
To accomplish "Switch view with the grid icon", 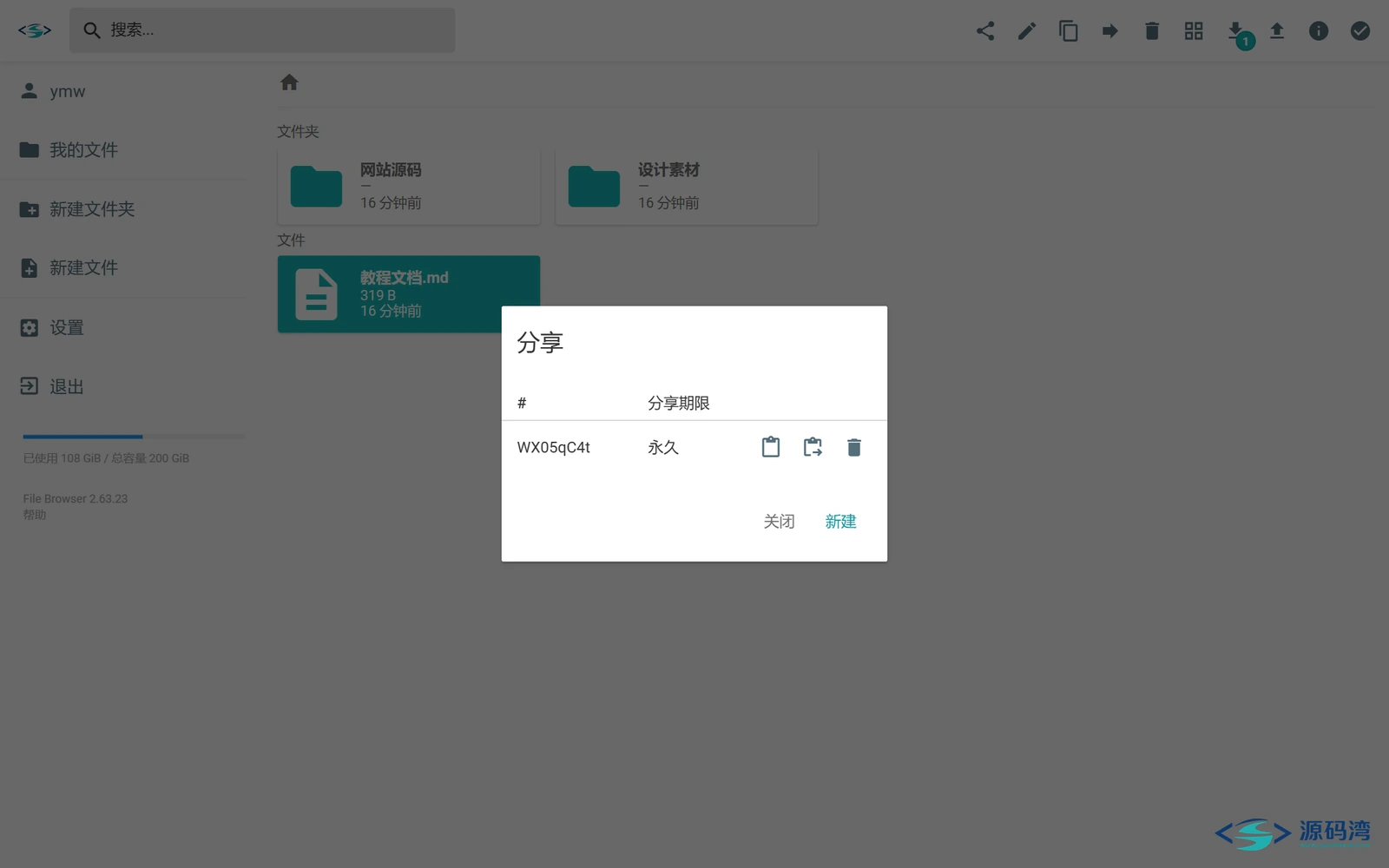I will coord(1194,31).
